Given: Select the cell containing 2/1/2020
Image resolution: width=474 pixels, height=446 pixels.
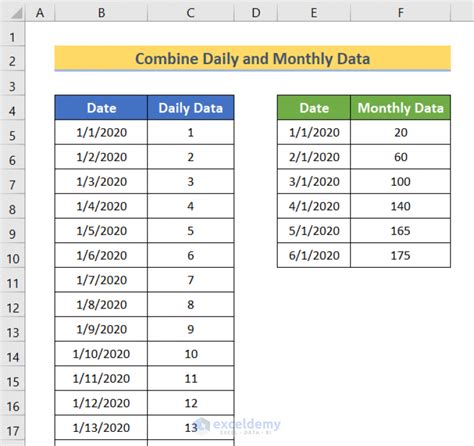Looking at the screenshot, I should pyautogui.click(x=314, y=157).
